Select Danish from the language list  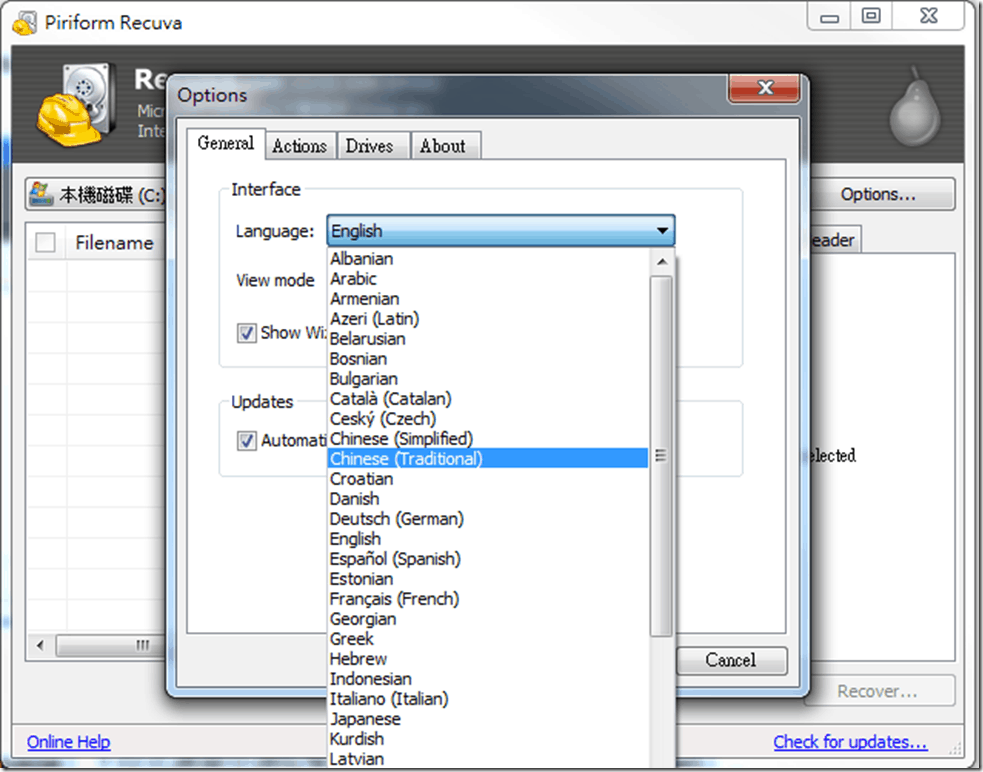(x=488, y=499)
